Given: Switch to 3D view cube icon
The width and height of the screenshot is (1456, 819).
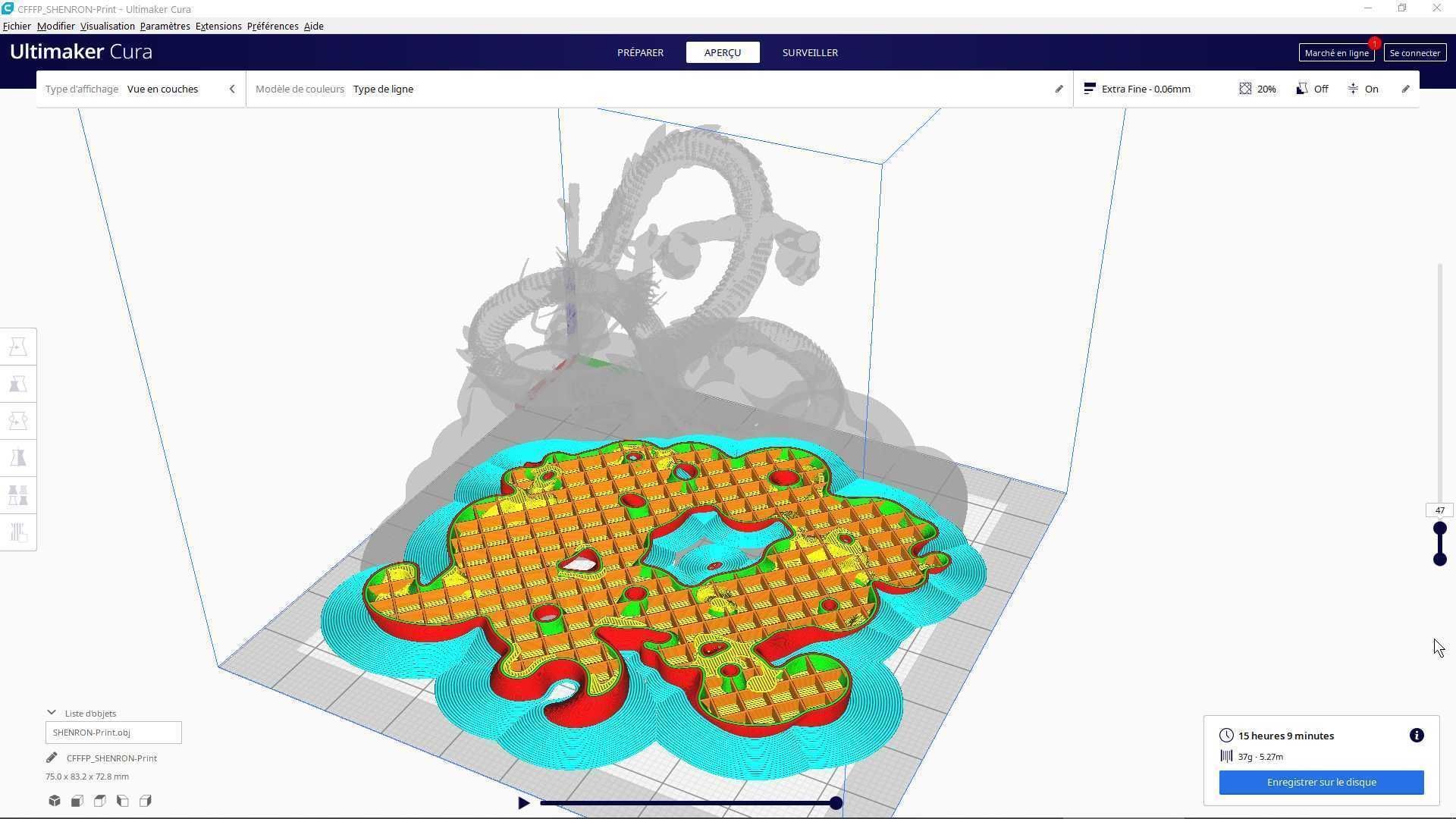Looking at the screenshot, I should coord(55,801).
